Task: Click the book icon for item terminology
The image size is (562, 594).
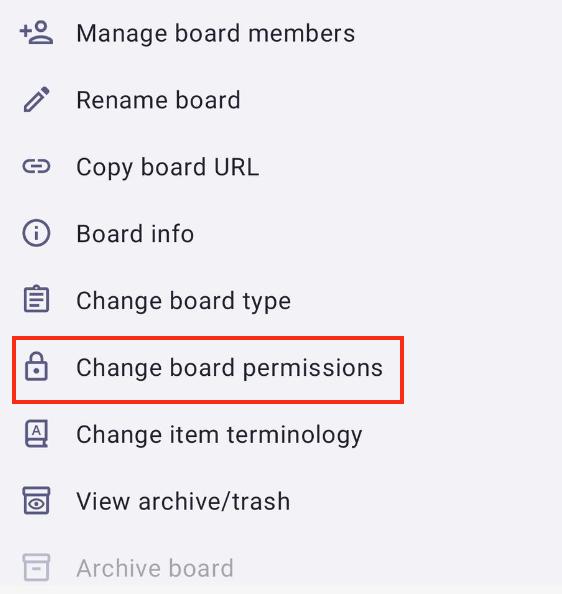Action: tap(36, 433)
